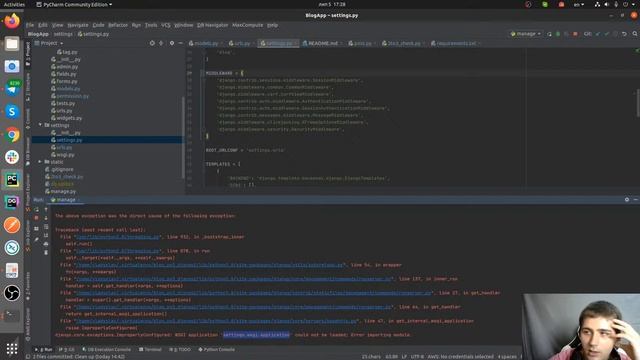Open Show Applications grid in dock
The image size is (640, 360).
click(12, 348)
